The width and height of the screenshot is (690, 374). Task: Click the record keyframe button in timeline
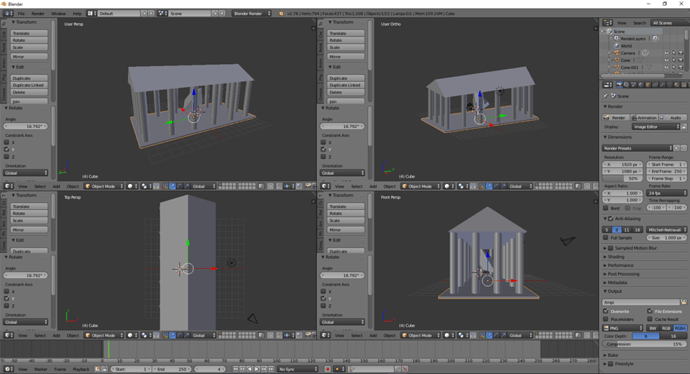(x=327, y=369)
